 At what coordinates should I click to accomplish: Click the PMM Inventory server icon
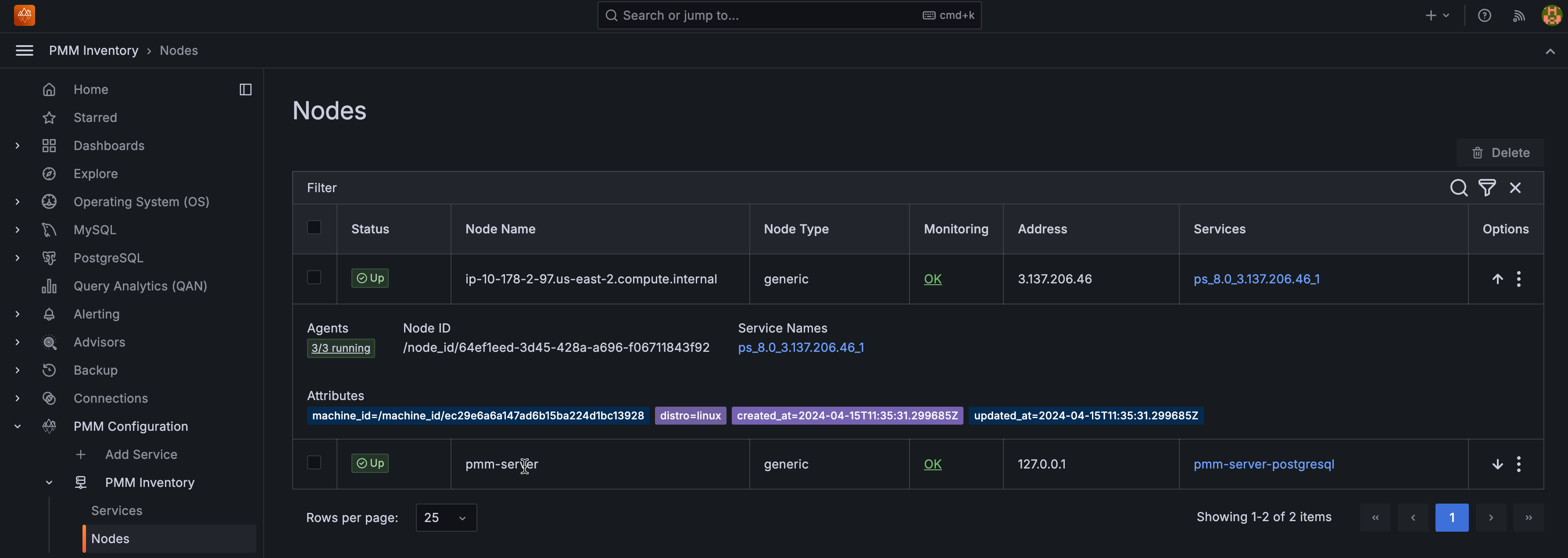(80, 483)
